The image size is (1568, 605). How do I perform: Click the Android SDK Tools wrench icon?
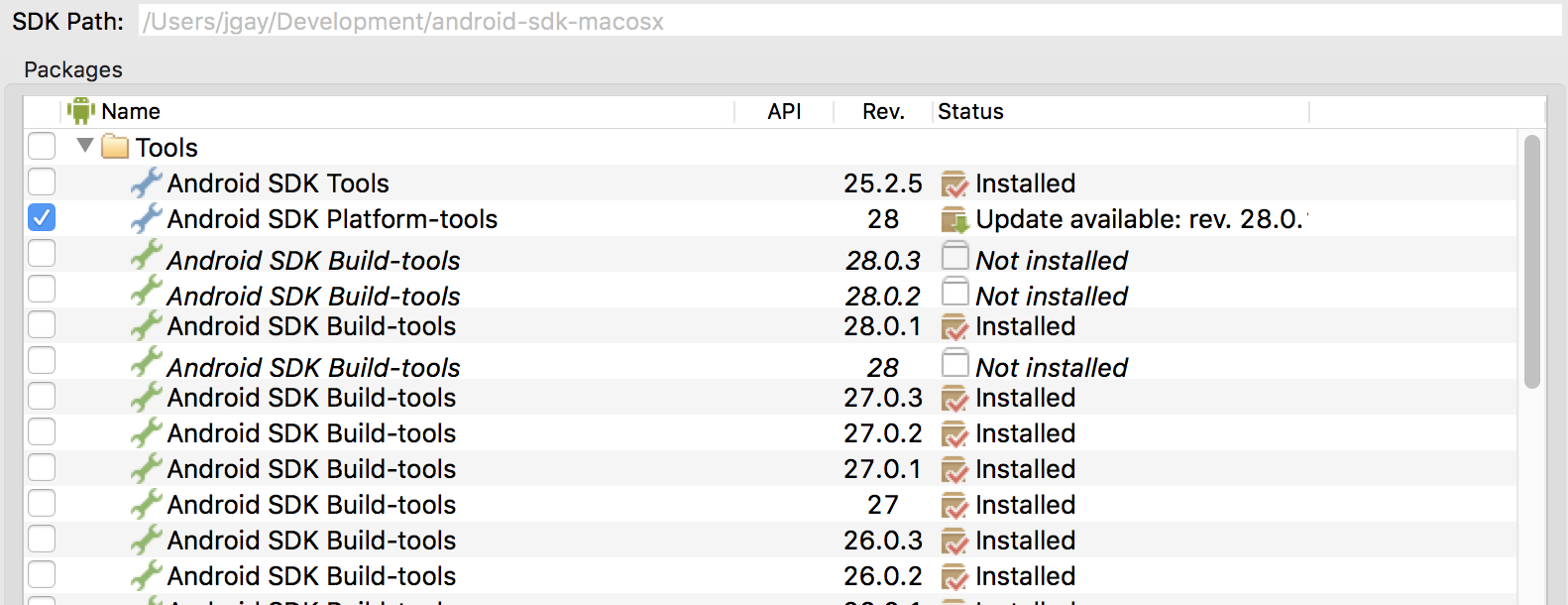(147, 183)
